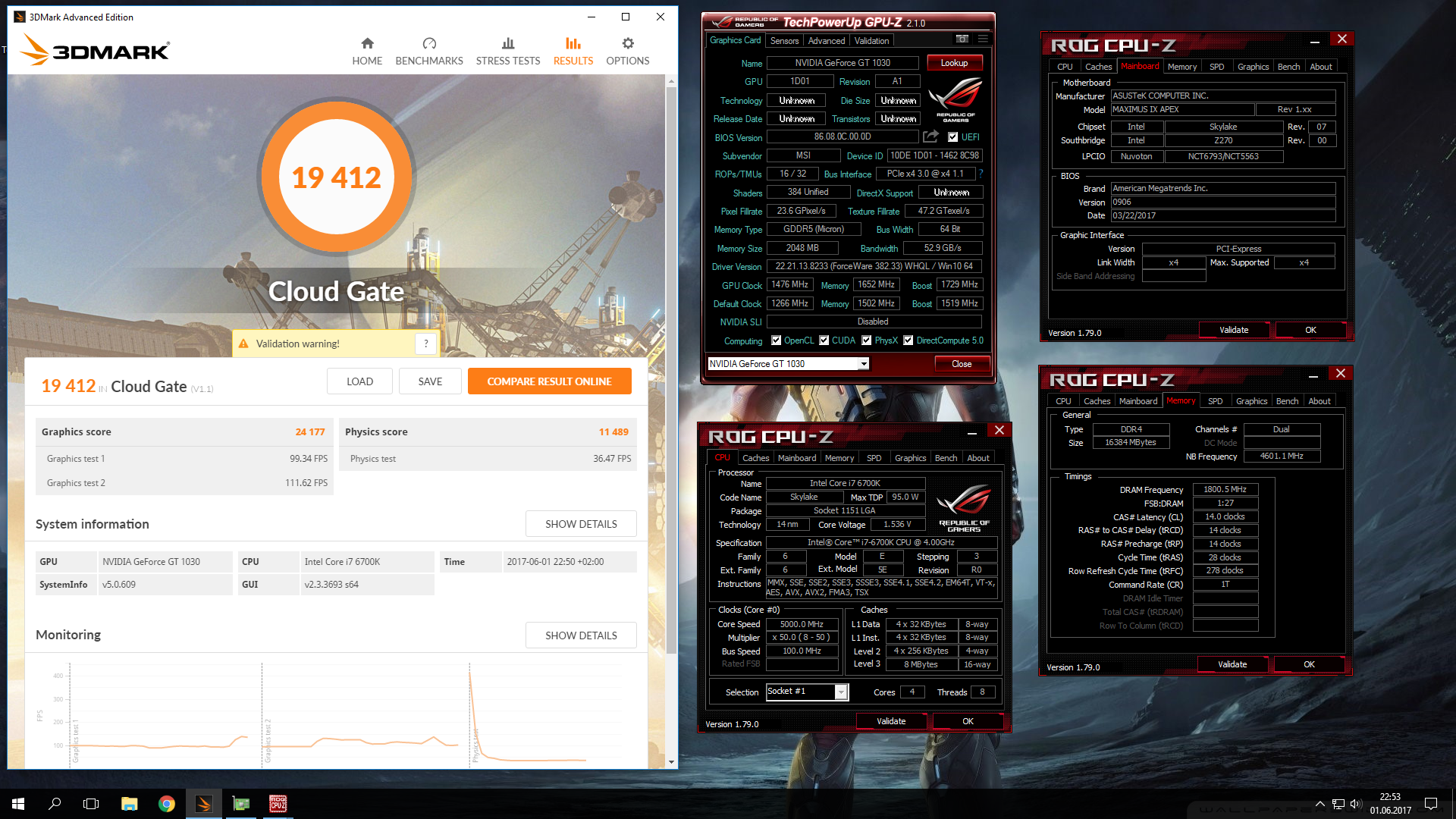Switch to the Sensors tab in GPU-Z
This screenshot has width=1456, height=819.
tap(784, 41)
